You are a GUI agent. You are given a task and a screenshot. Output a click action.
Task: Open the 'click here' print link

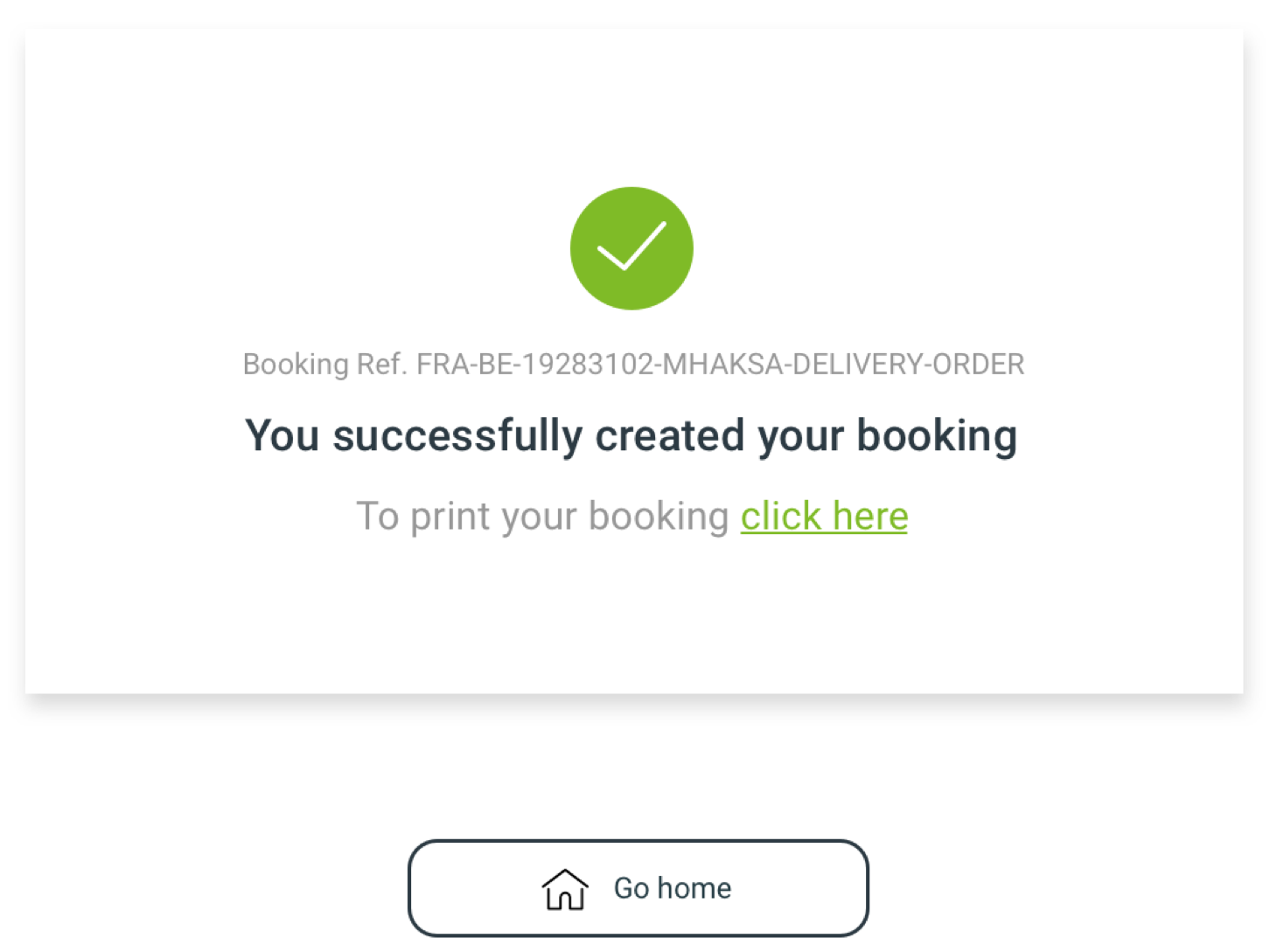point(824,517)
